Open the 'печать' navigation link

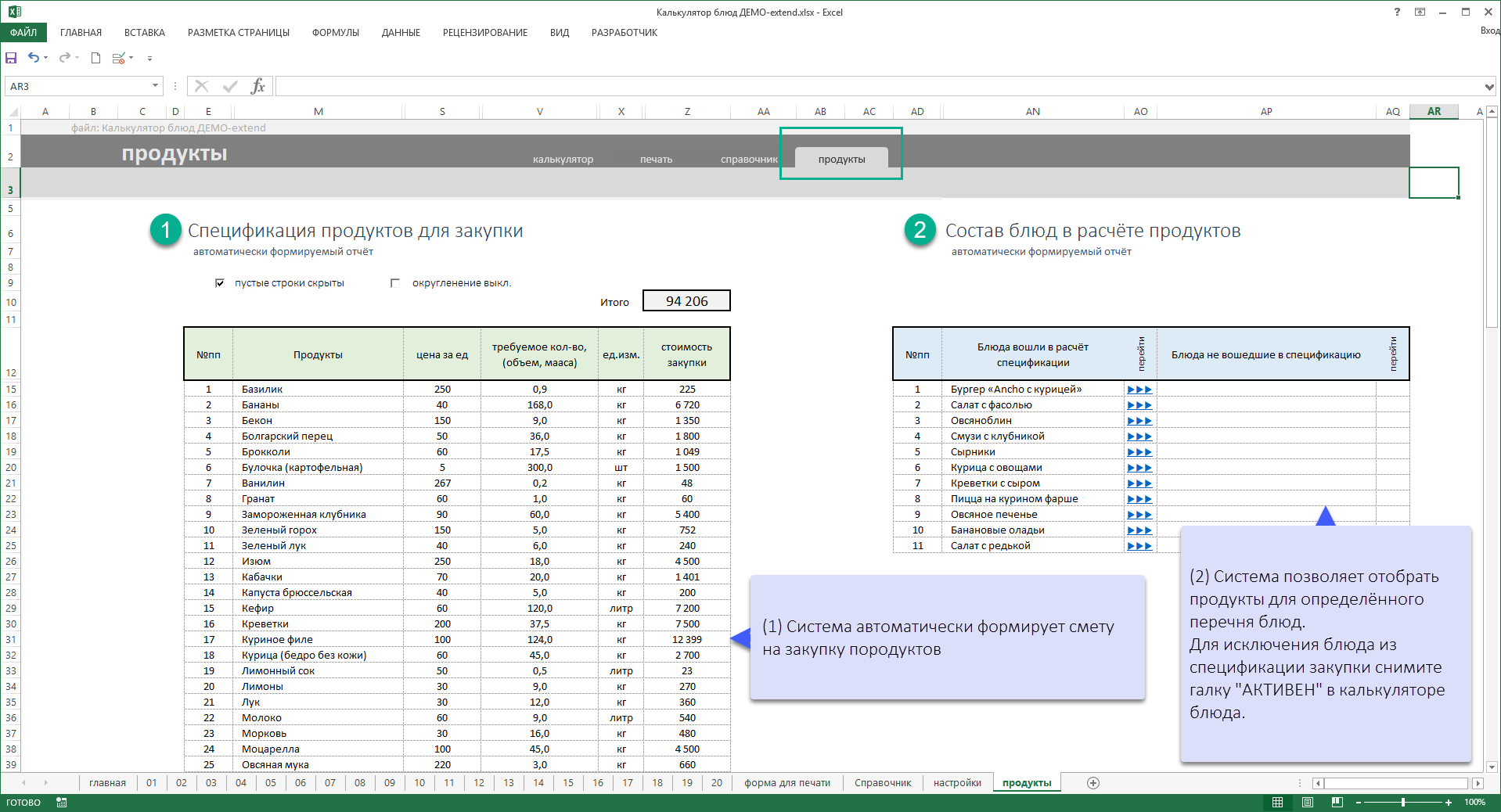tap(656, 160)
